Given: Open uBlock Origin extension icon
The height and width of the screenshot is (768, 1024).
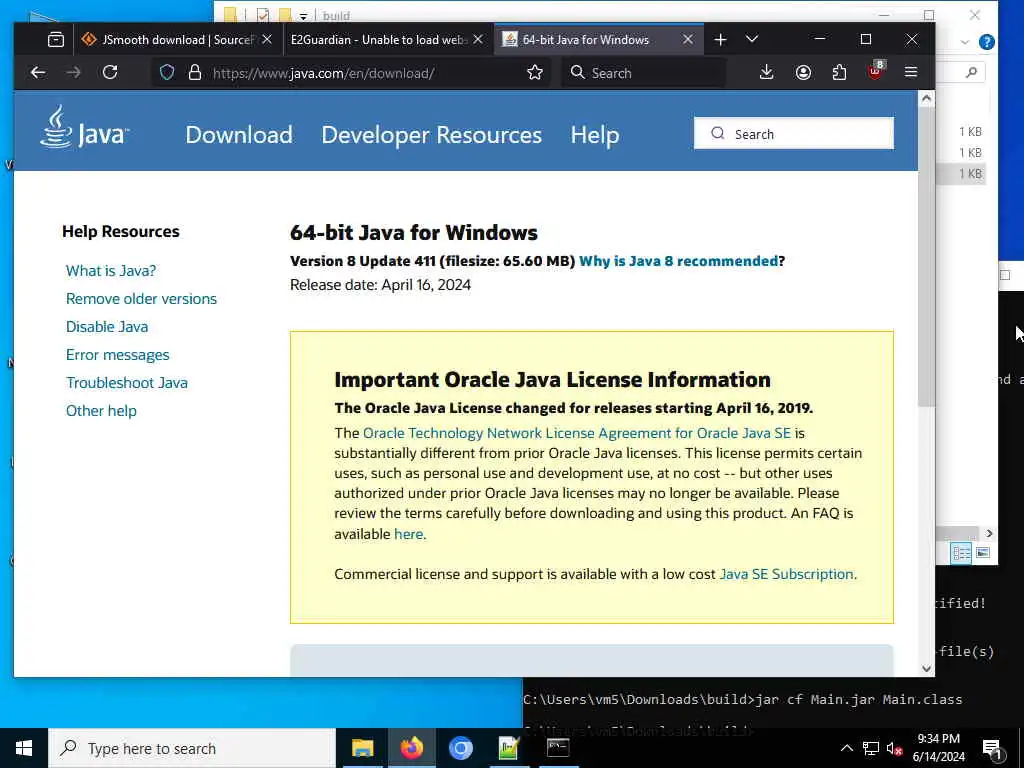Looking at the screenshot, I should pos(875,71).
